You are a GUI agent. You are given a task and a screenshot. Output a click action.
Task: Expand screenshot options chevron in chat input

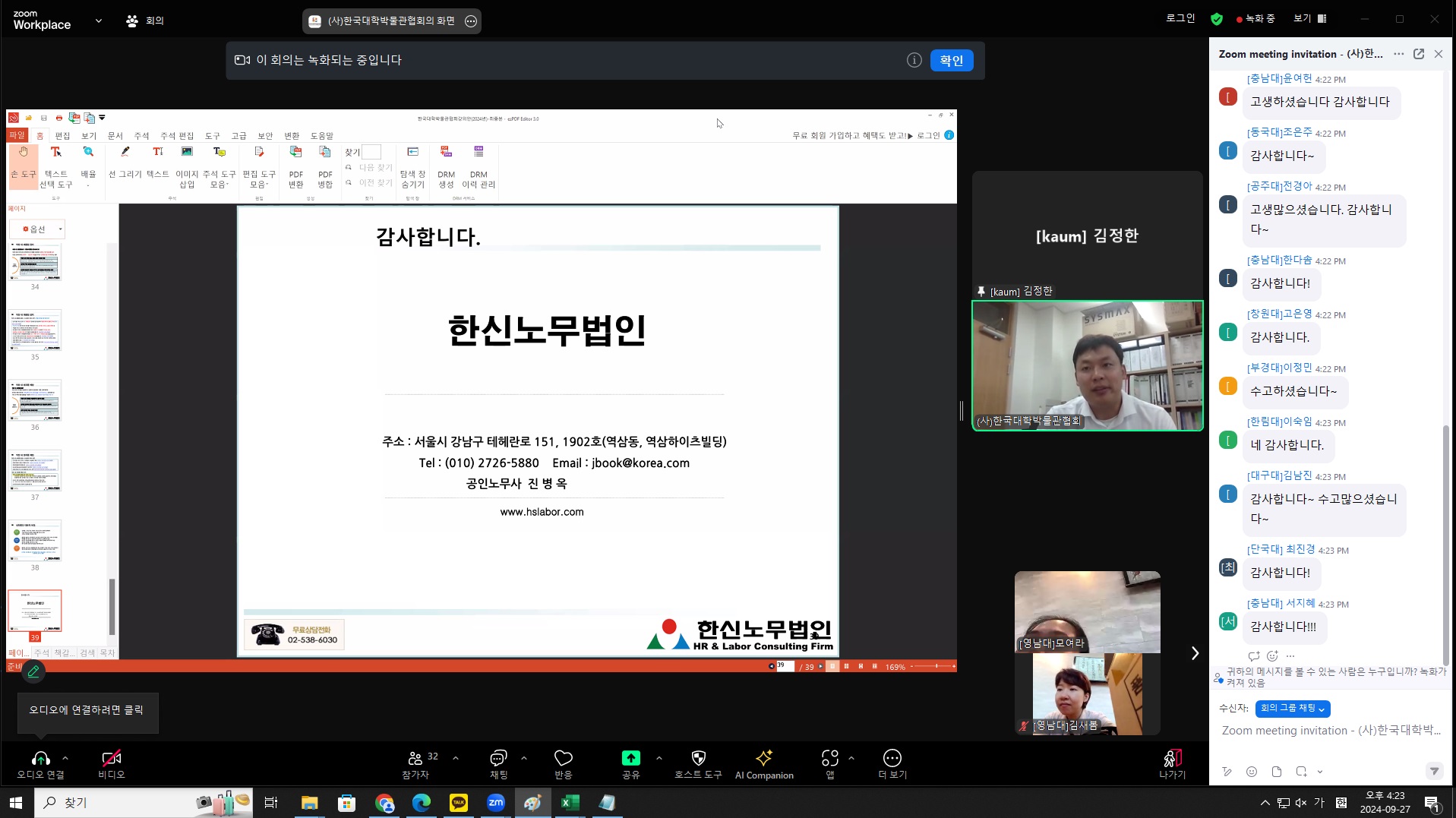coord(1320,772)
